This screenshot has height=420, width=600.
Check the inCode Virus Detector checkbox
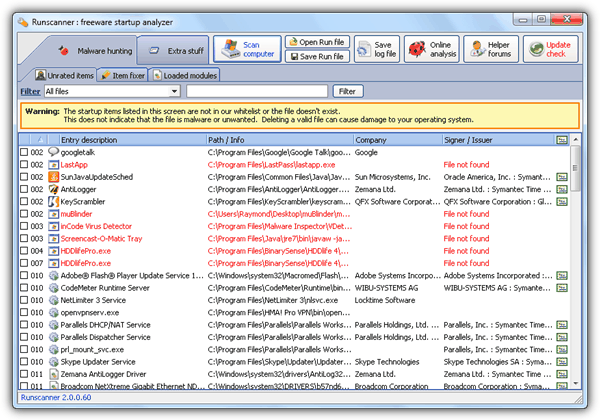click(24, 226)
